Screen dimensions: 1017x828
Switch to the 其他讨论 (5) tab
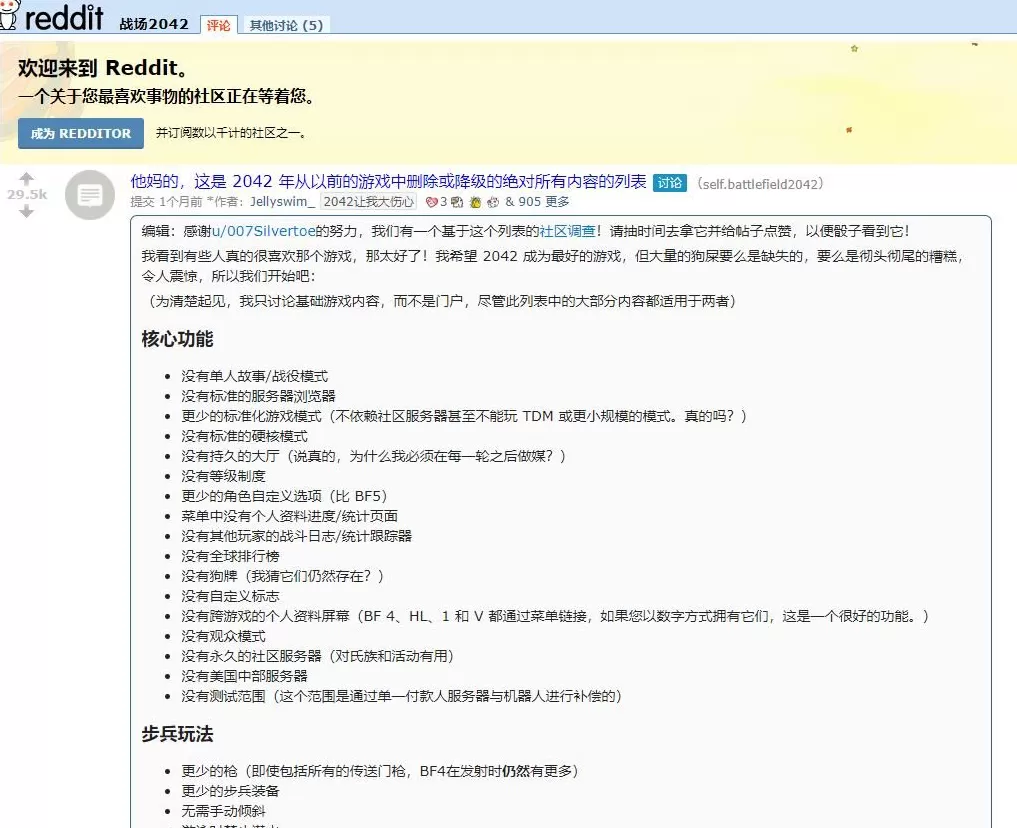click(x=286, y=25)
